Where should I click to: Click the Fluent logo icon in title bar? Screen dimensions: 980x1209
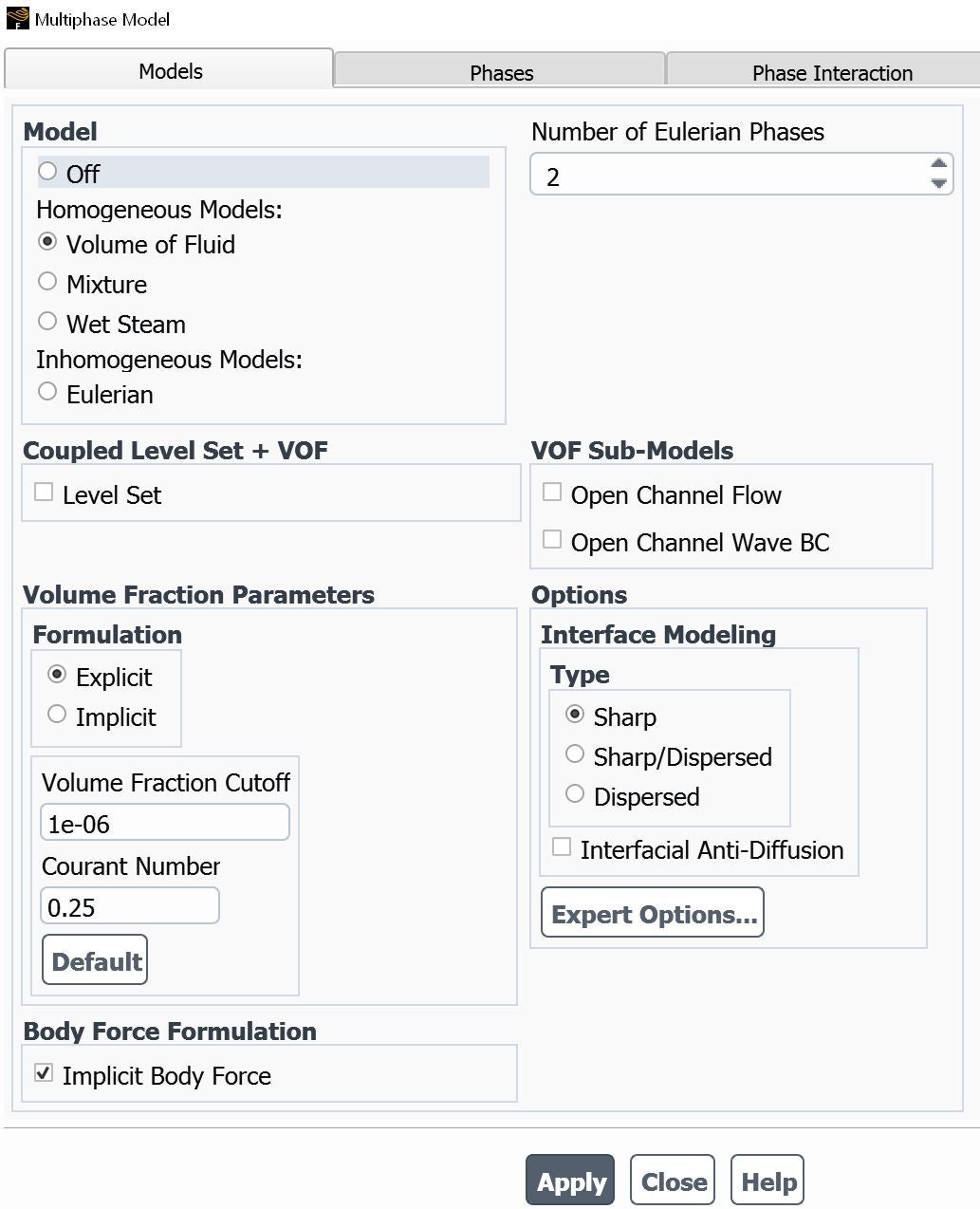tap(17, 18)
